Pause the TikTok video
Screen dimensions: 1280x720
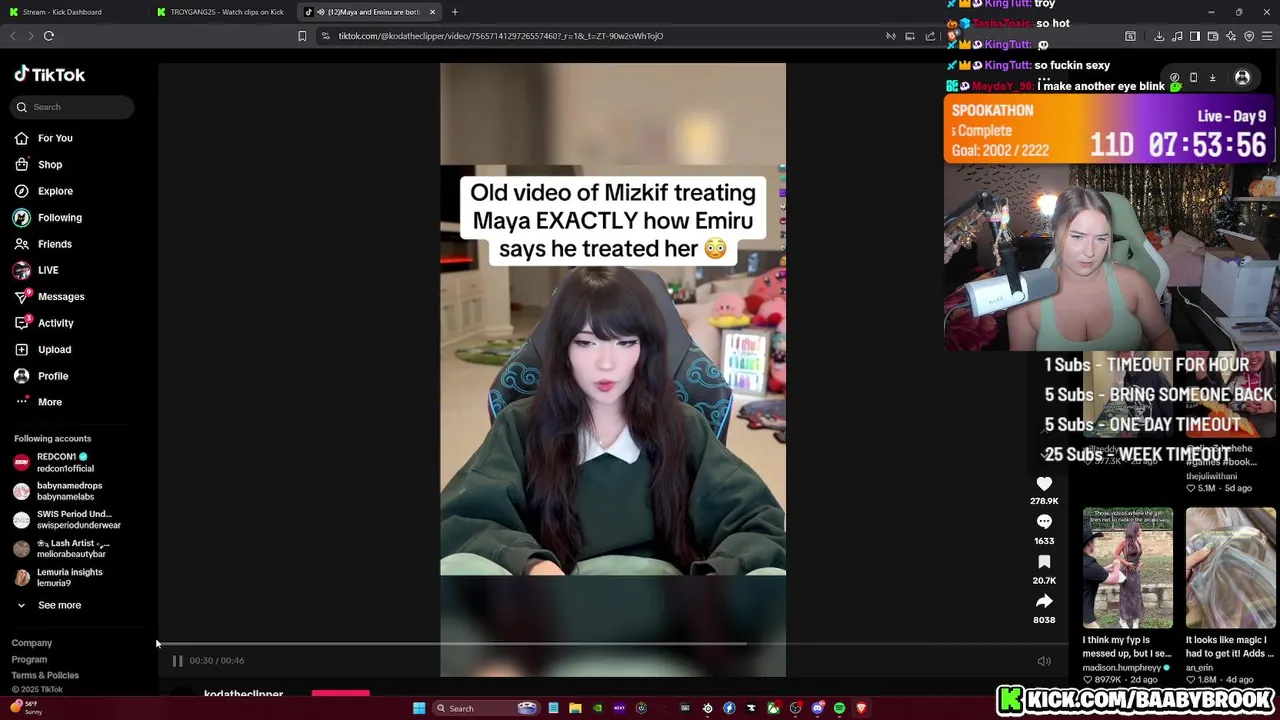pyautogui.click(x=177, y=661)
